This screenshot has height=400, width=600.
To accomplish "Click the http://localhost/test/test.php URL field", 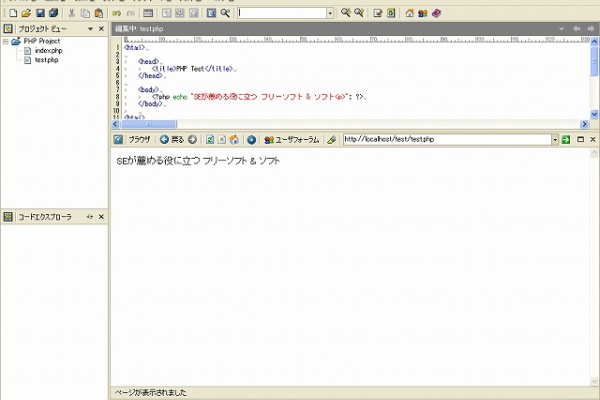I will (x=447, y=140).
